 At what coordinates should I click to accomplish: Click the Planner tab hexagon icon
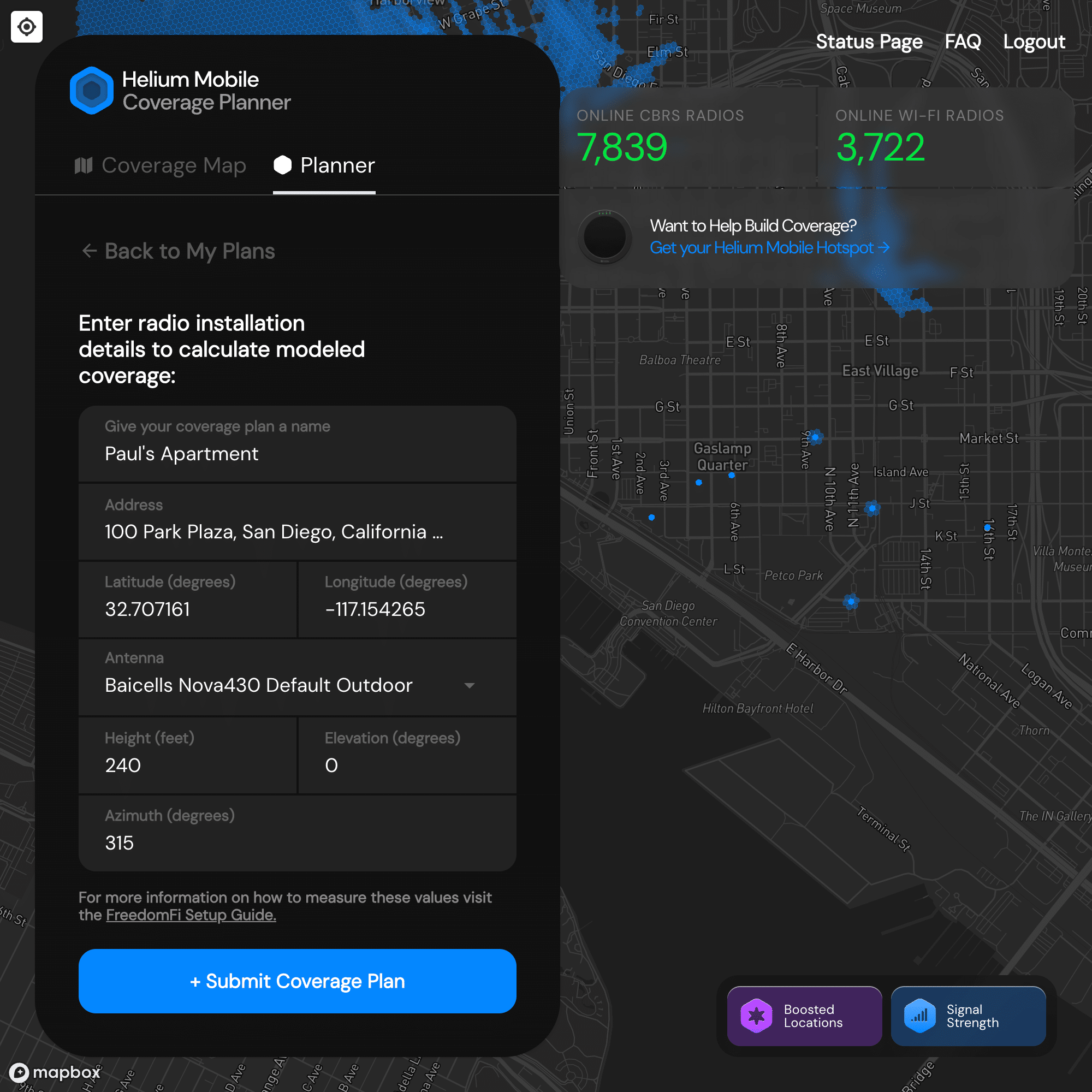[283, 165]
